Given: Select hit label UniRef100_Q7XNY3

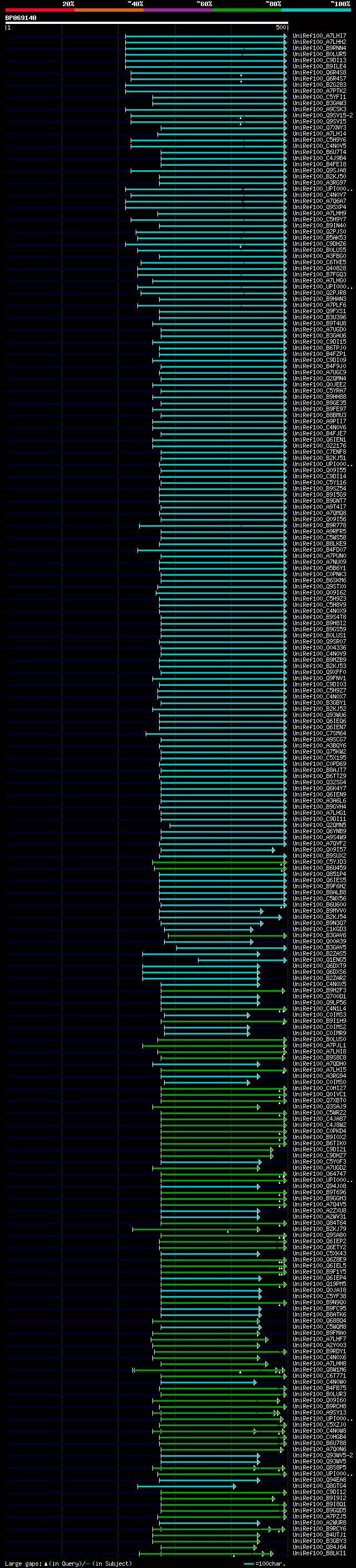Looking at the screenshot, I should pyautogui.click(x=319, y=128).
